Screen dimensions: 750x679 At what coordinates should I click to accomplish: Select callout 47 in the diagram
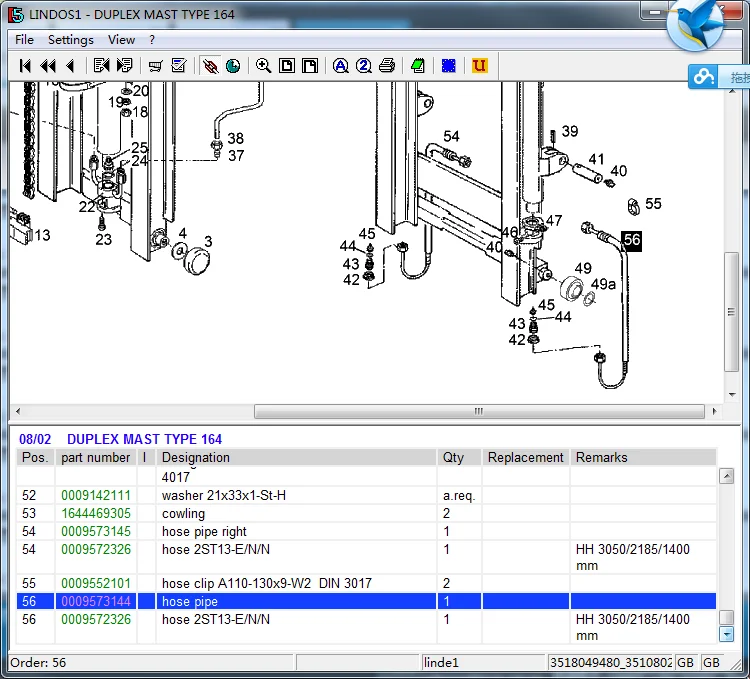(554, 220)
